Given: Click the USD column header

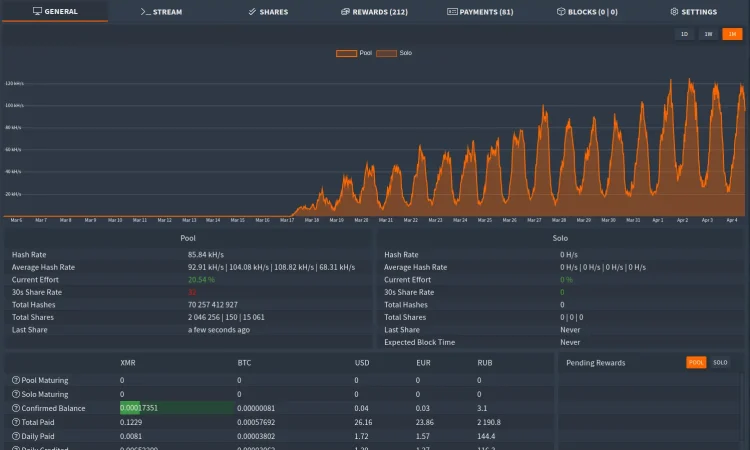Looking at the screenshot, I should [x=362, y=362].
